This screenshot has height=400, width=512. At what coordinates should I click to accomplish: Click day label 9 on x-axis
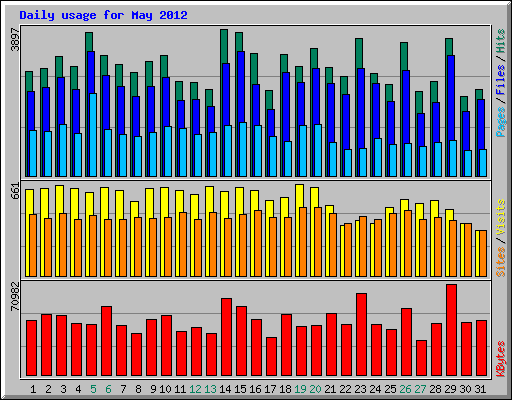(x=153, y=389)
